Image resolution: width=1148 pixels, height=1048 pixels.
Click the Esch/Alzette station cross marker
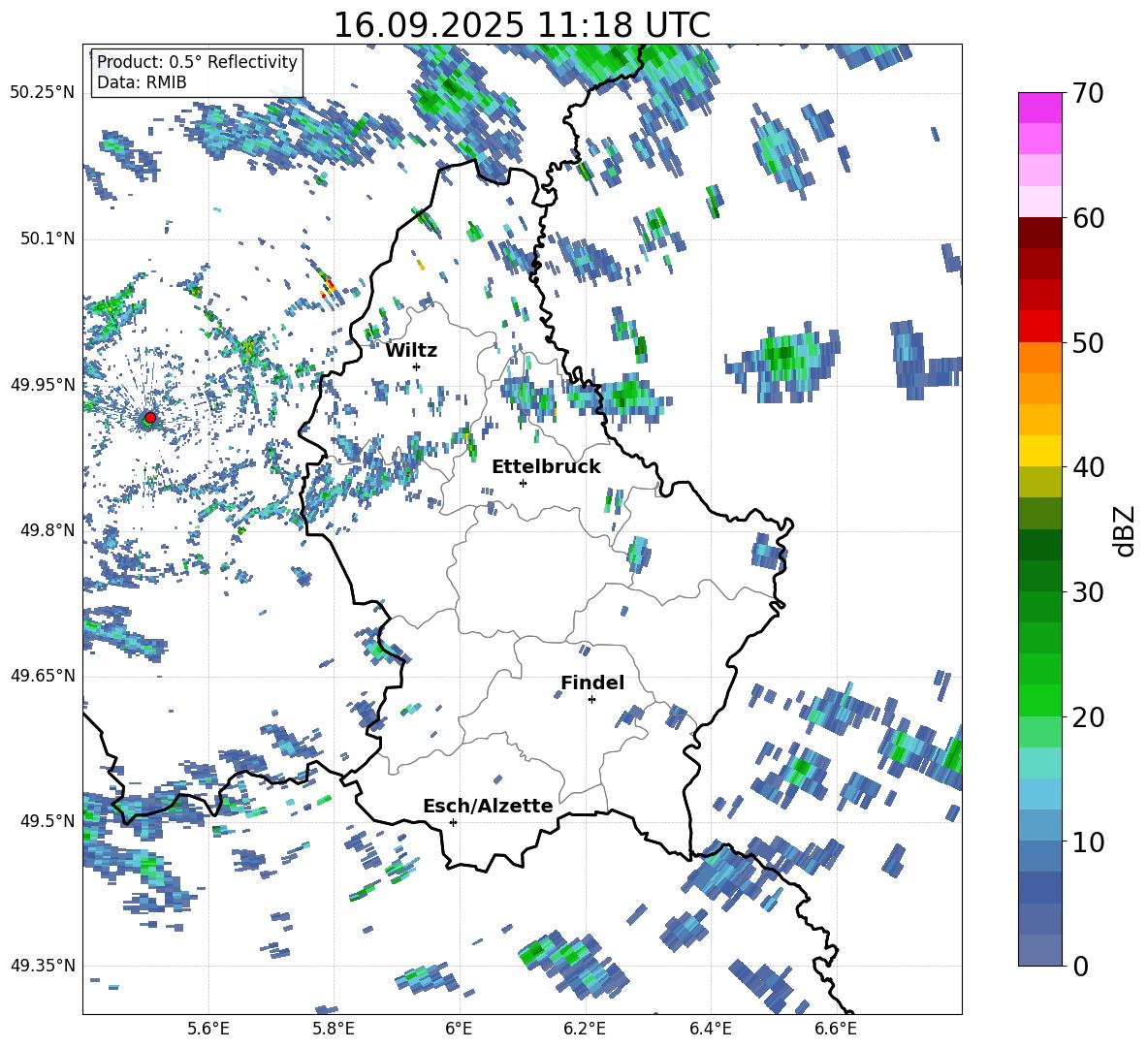pyautogui.click(x=453, y=822)
